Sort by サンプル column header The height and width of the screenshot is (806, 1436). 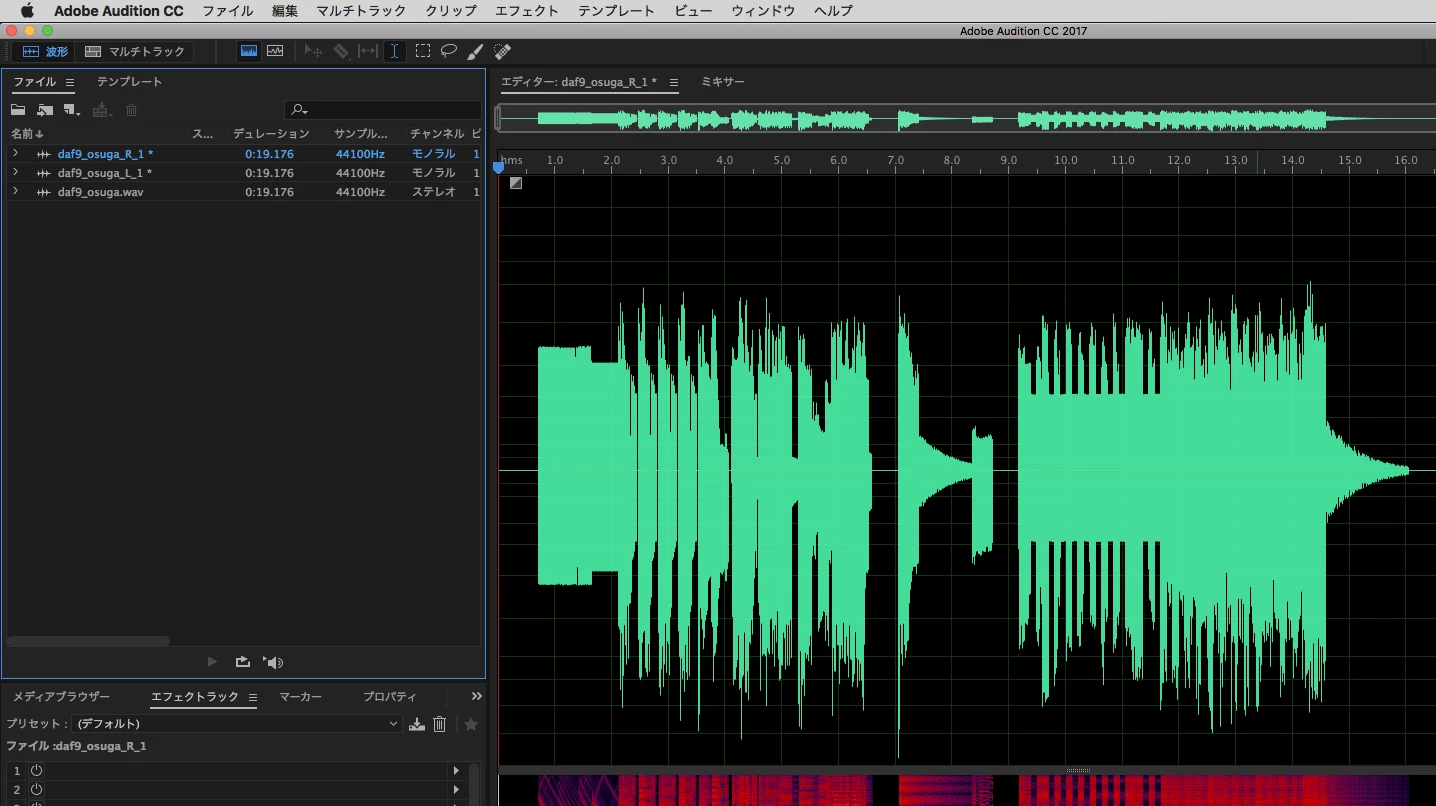(x=361, y=134)
